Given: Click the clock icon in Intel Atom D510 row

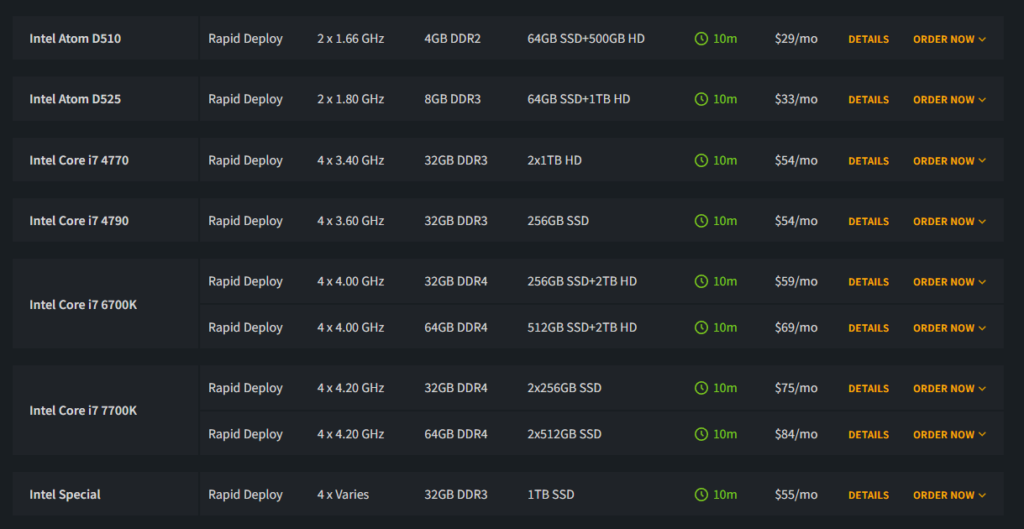Looking at the screenshot, I should coord(701,39).
